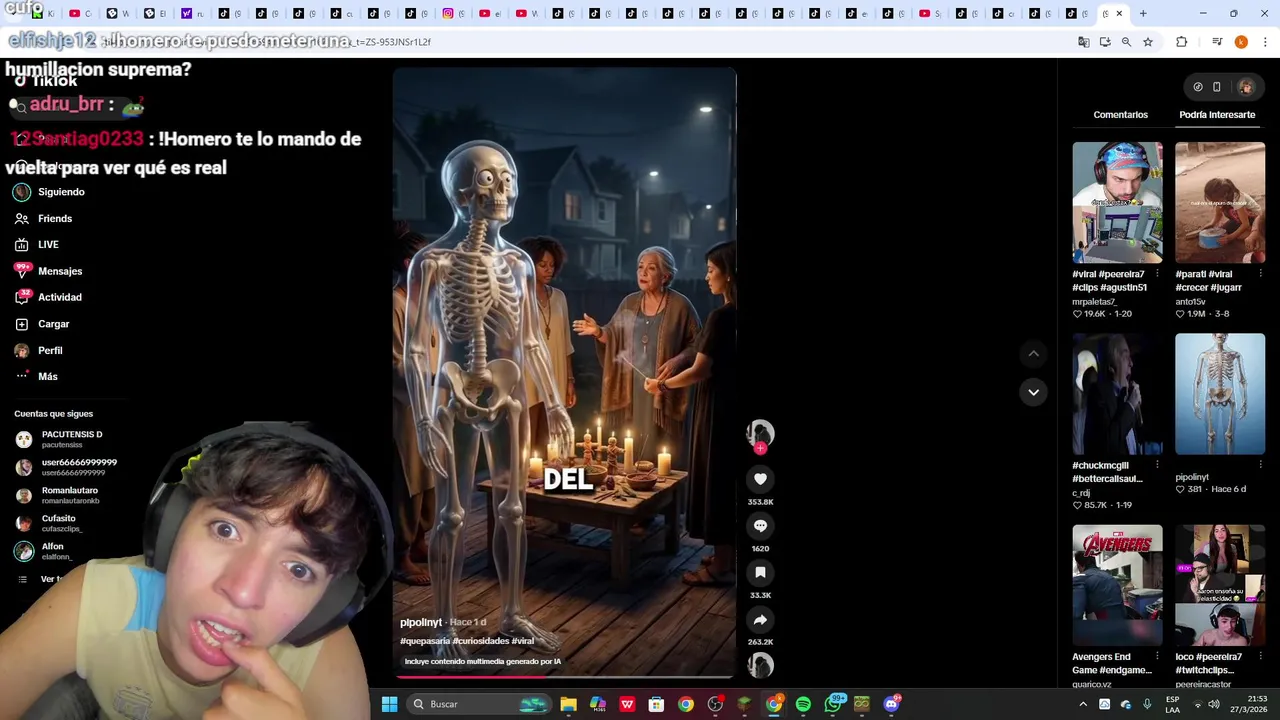
Task: Go to previous video with up arrow
Action: tap(1033, 353)
